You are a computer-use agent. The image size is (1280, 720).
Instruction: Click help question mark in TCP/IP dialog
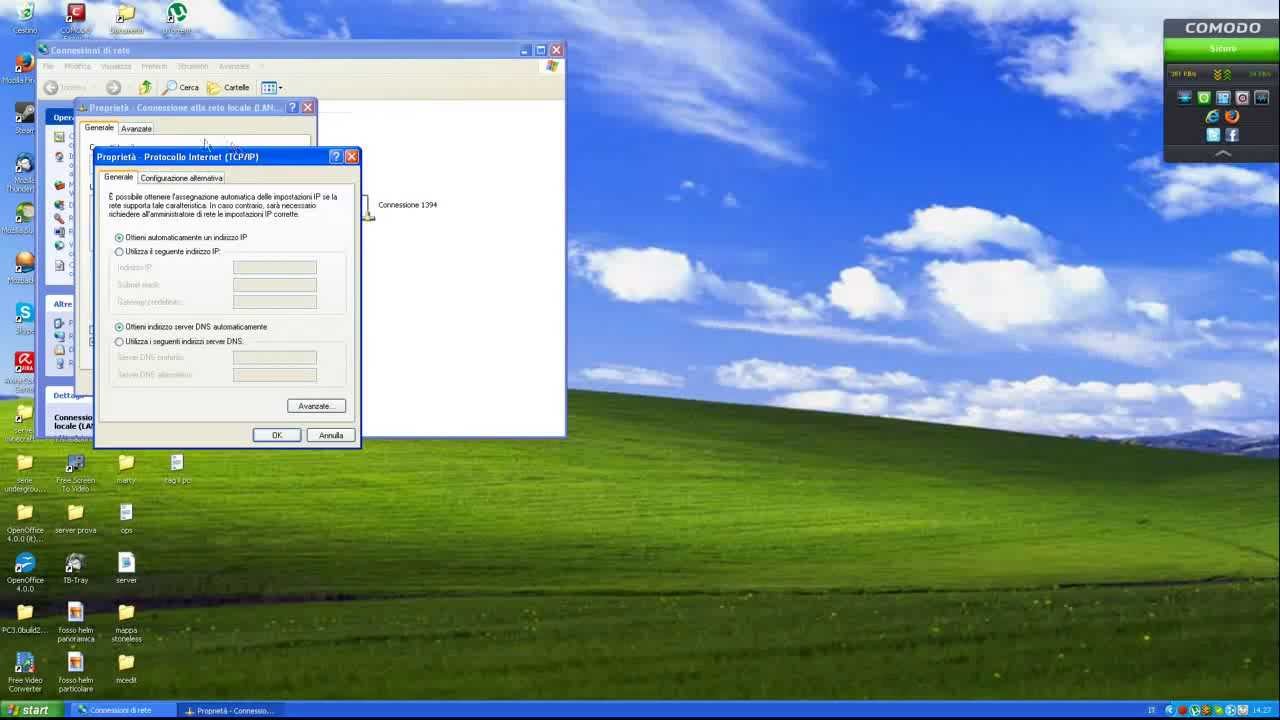point(335,157)
